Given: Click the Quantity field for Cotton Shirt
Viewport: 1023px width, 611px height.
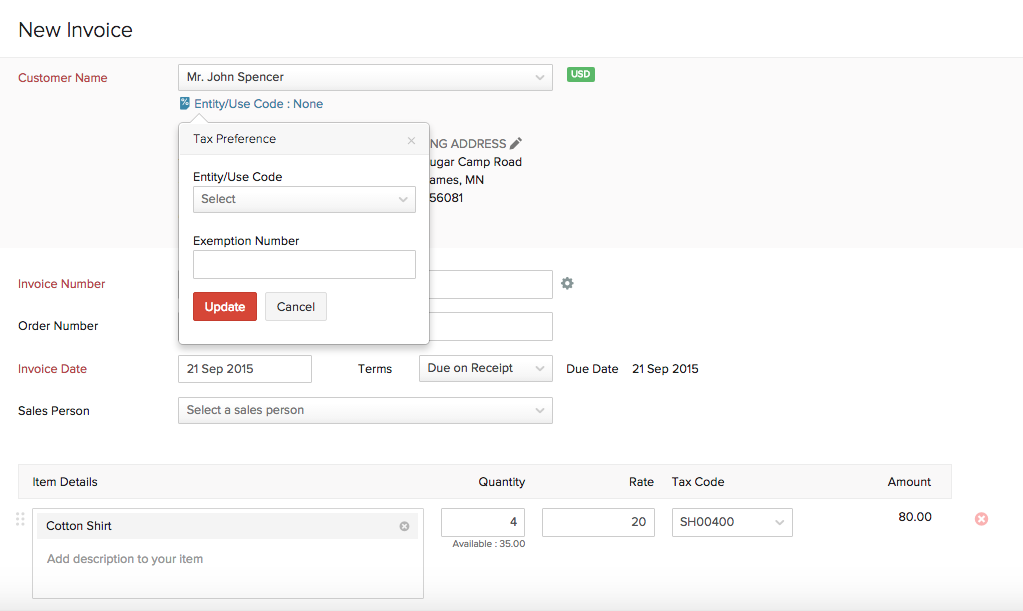Looking at the screenshot, I should [x=482, y=522].
